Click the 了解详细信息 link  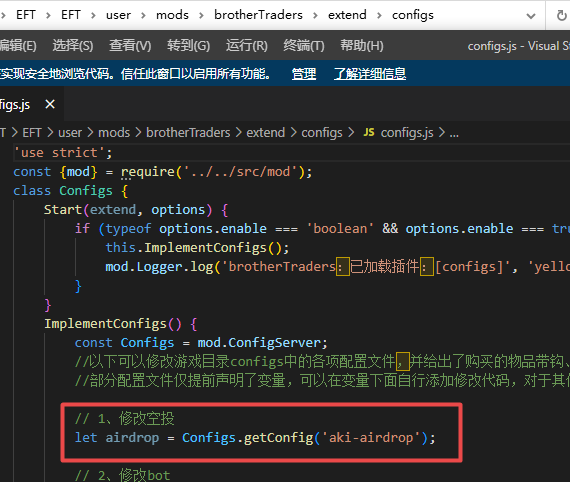(x=370, y=74)
